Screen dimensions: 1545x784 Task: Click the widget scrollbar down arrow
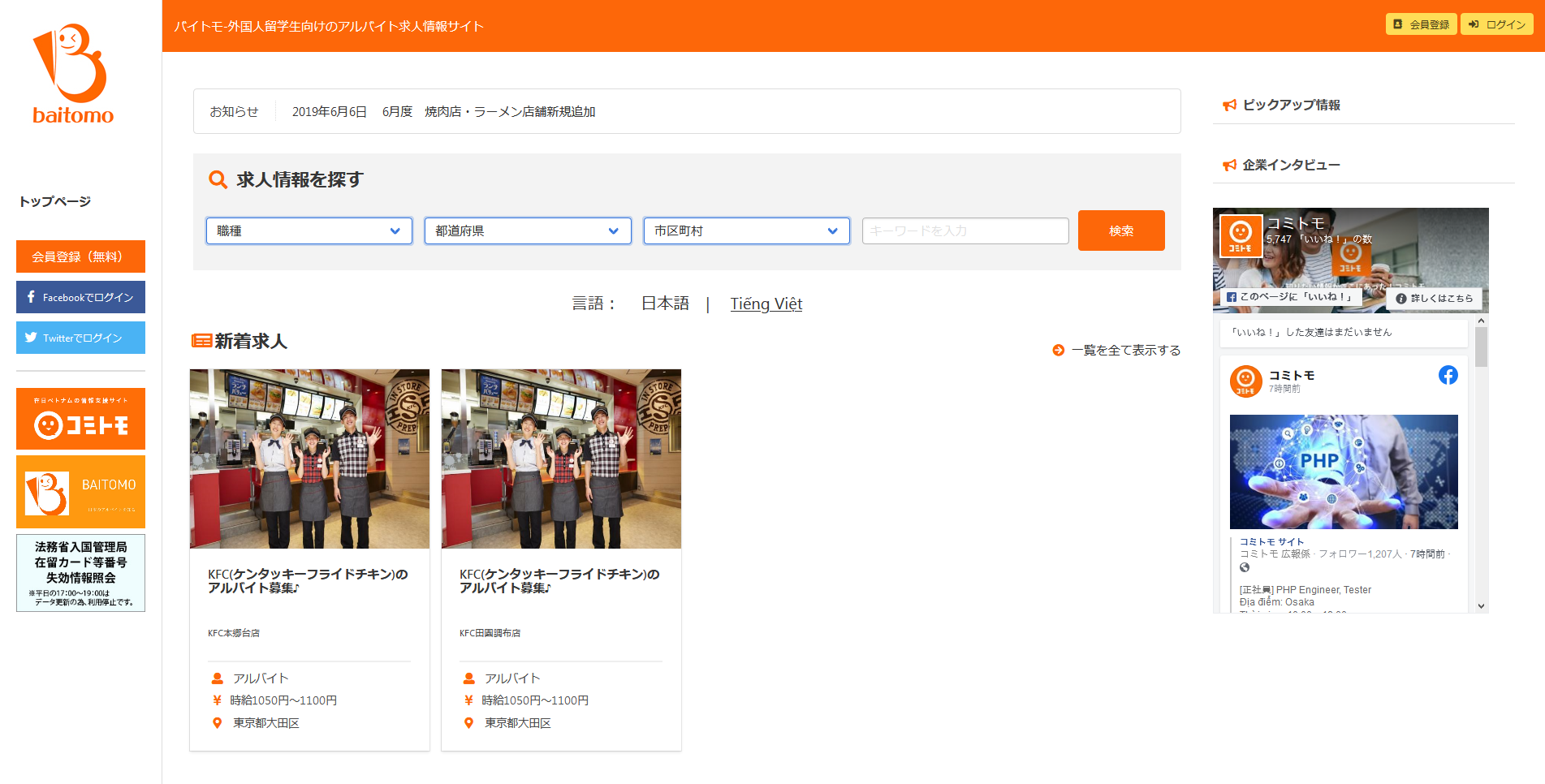(1482, 605)
